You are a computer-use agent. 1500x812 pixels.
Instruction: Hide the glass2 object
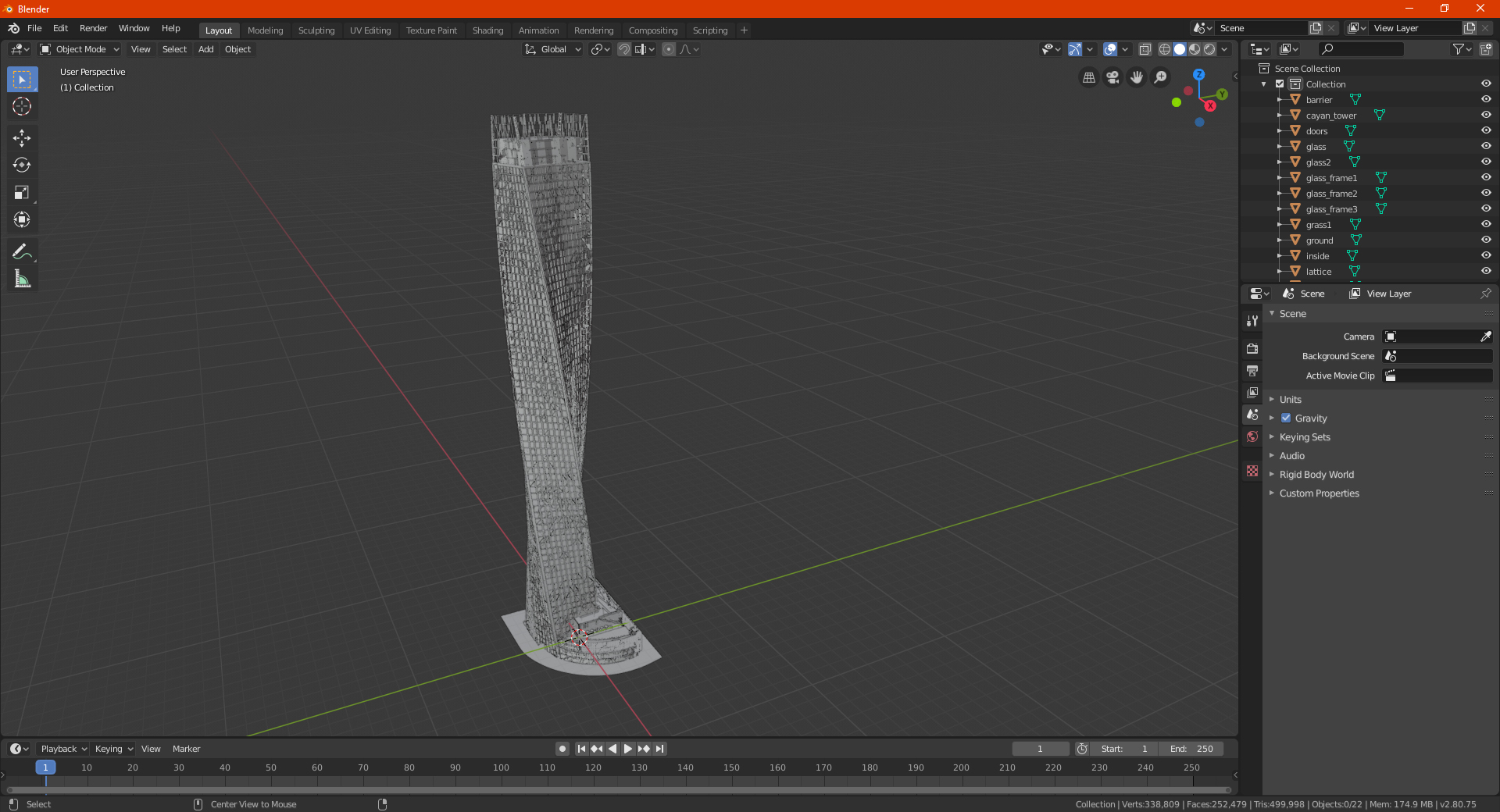(1486, 162)
